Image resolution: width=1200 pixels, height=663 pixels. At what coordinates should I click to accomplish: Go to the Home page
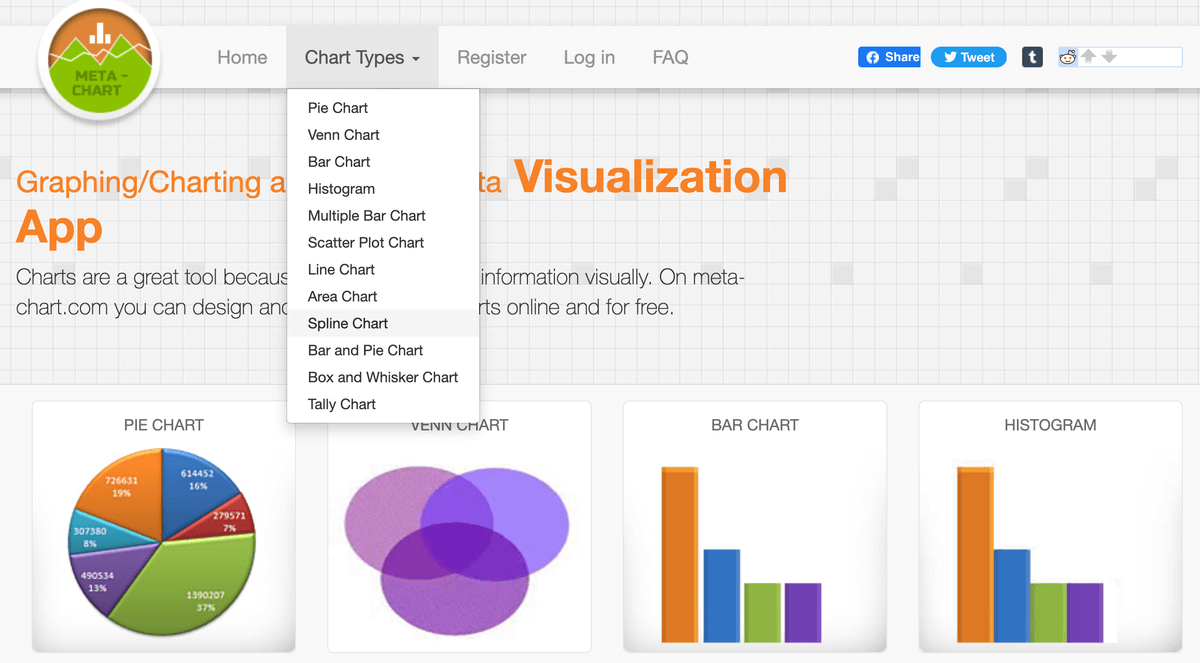coord(242,58)
